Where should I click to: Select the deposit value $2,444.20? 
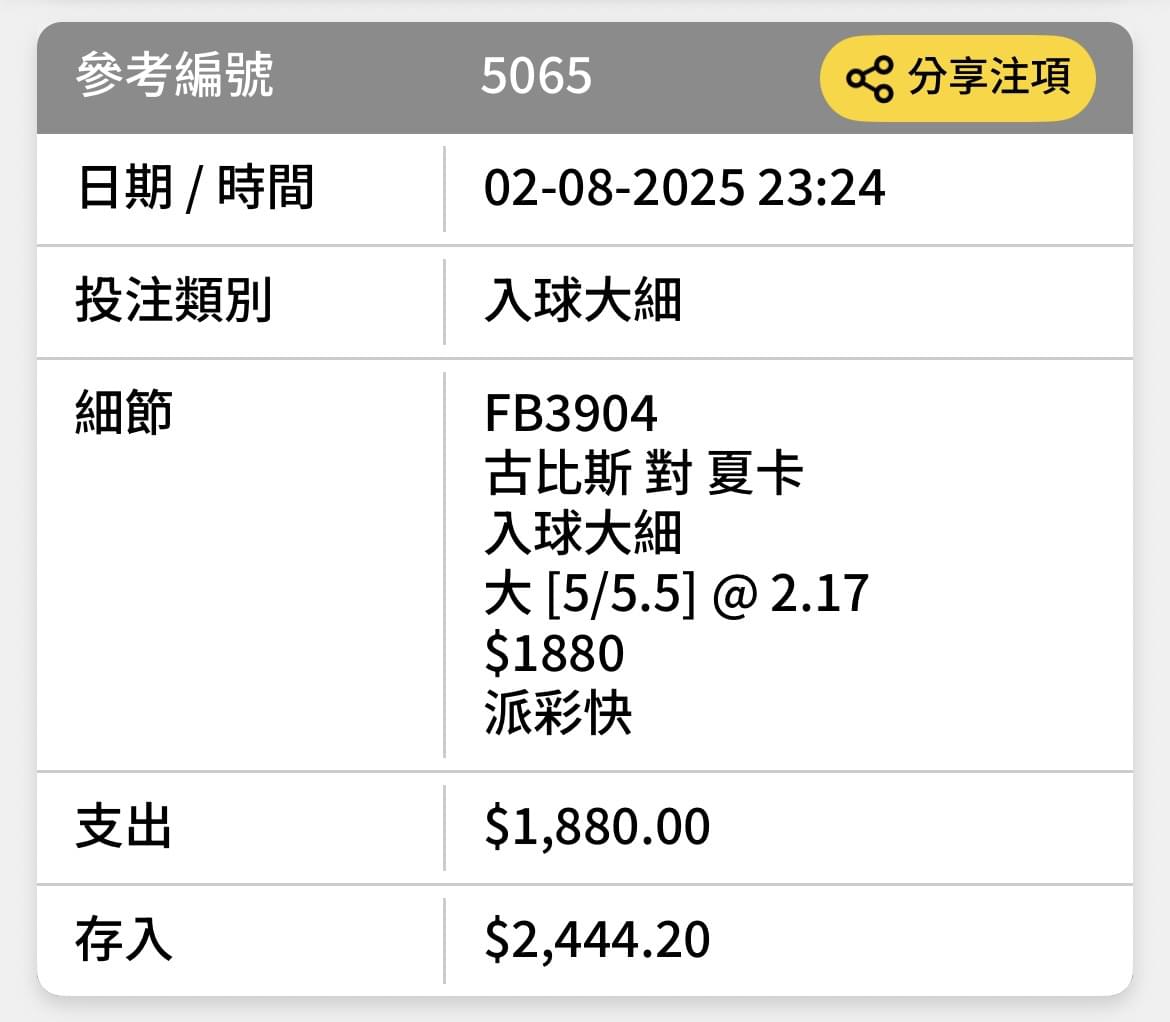point(597,940)
